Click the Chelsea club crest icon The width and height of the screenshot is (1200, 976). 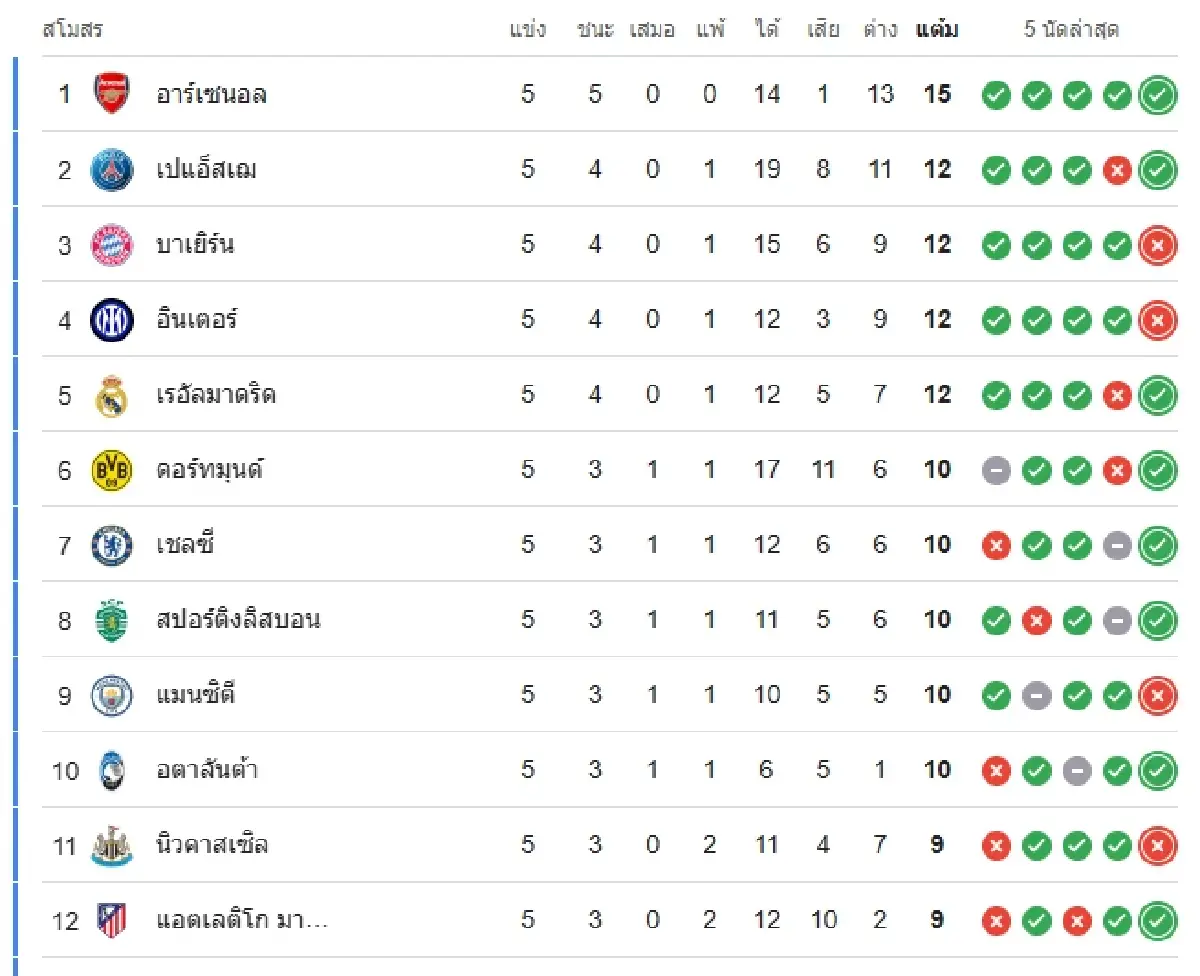(111, 545)
